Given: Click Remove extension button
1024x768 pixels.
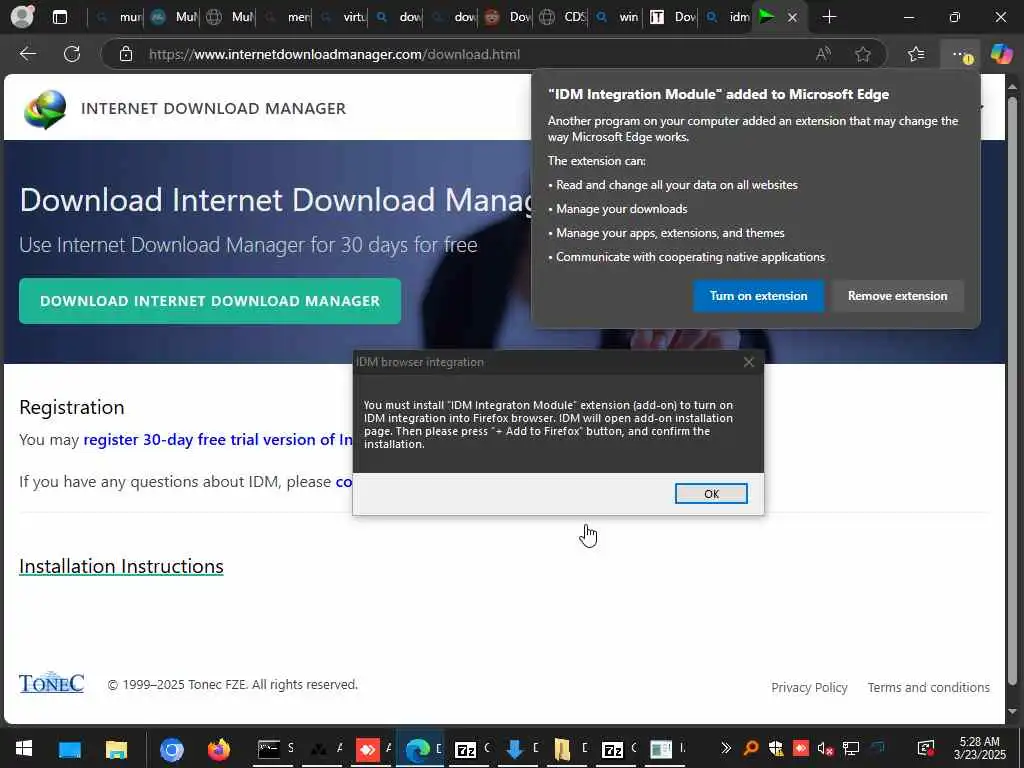Looking at the screenshot, I should (897, 296).
